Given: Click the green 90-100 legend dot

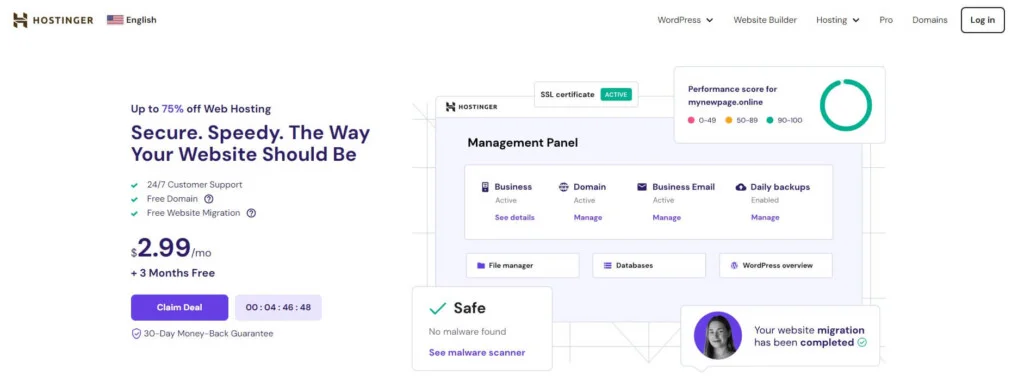Looking at the screenshot, I should pyautogui.click(x=770, y=121).
